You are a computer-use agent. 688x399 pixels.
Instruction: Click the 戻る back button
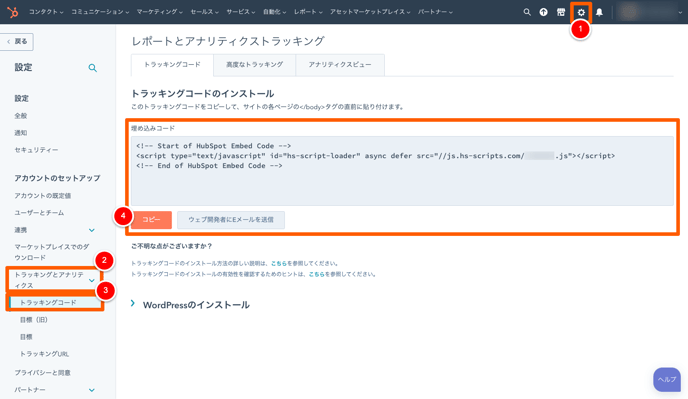17,42
